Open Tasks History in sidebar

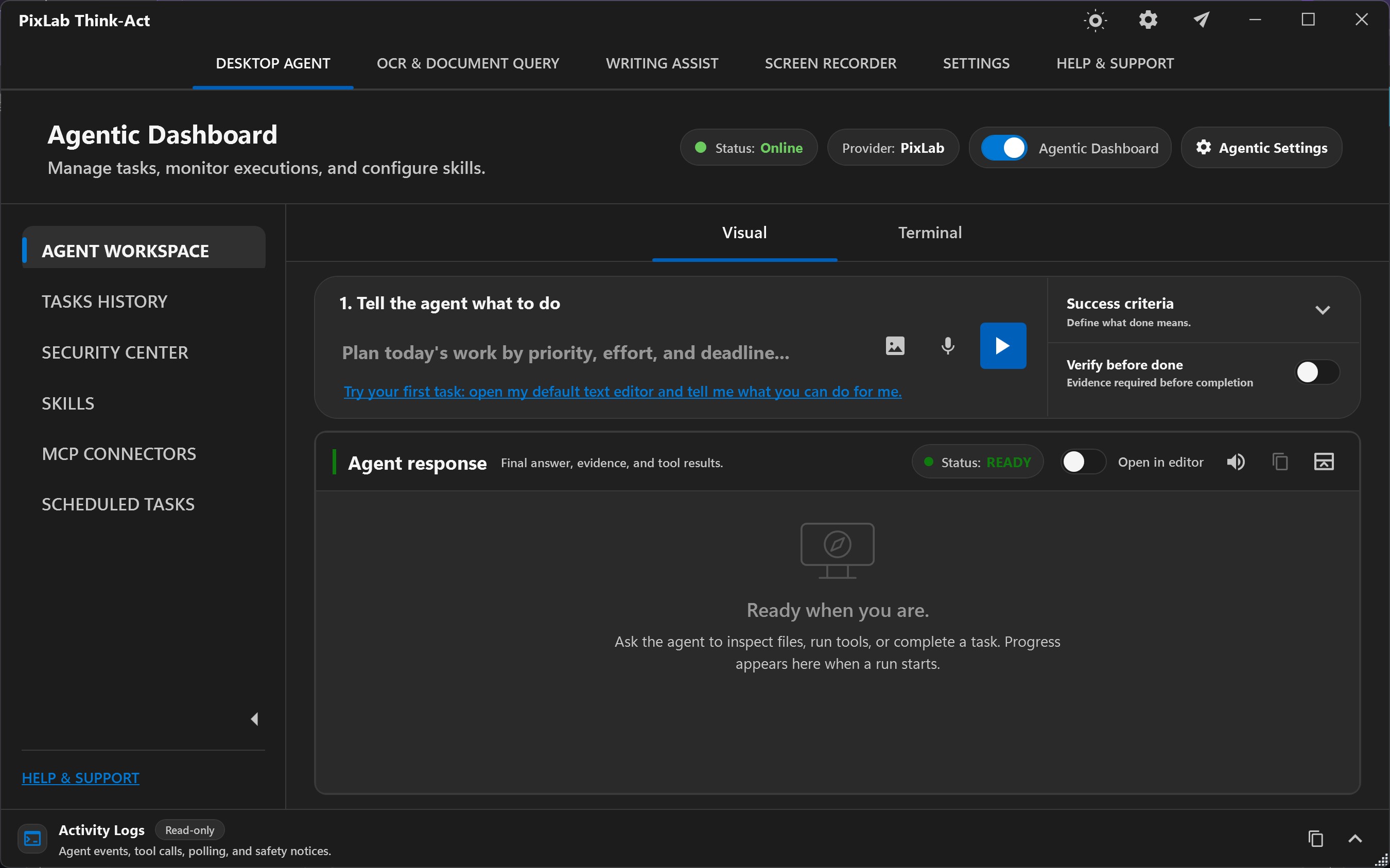pos(105,302)
